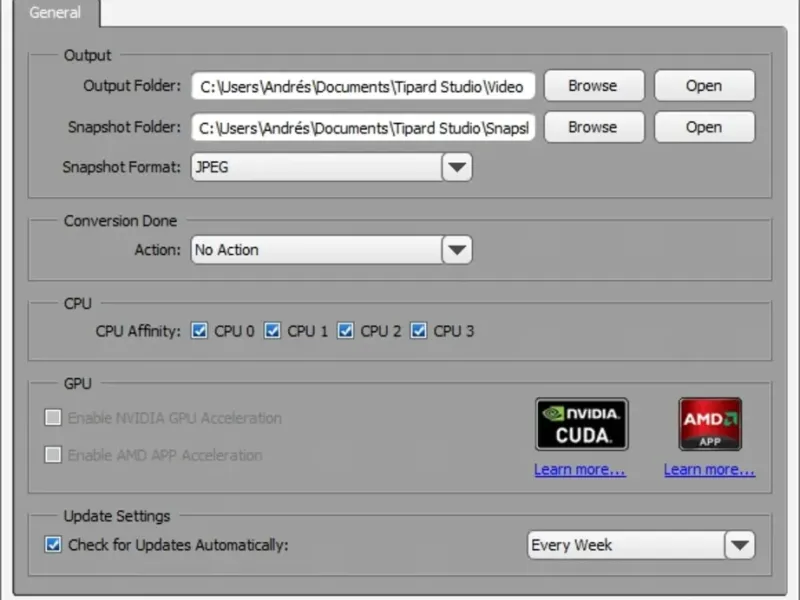Viewport: 800px width, 600px height.
Task: Click the Snapshot Format label
Action: click(121, 167)
